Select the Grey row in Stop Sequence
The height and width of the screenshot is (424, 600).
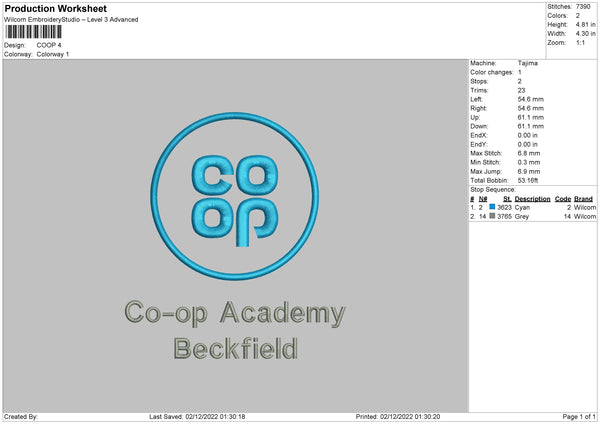pos(533,217)
